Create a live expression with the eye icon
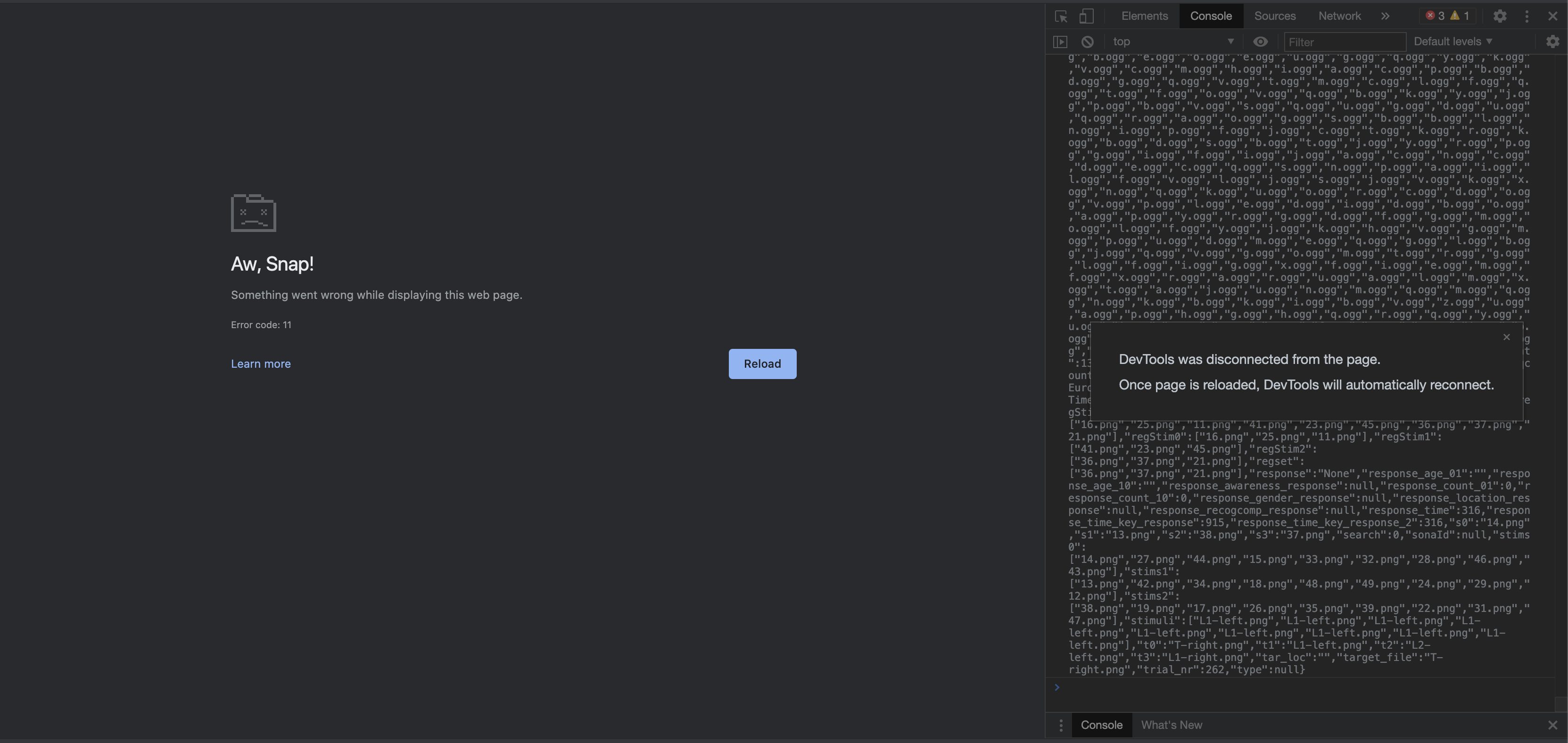 (x=1261, y=41)
